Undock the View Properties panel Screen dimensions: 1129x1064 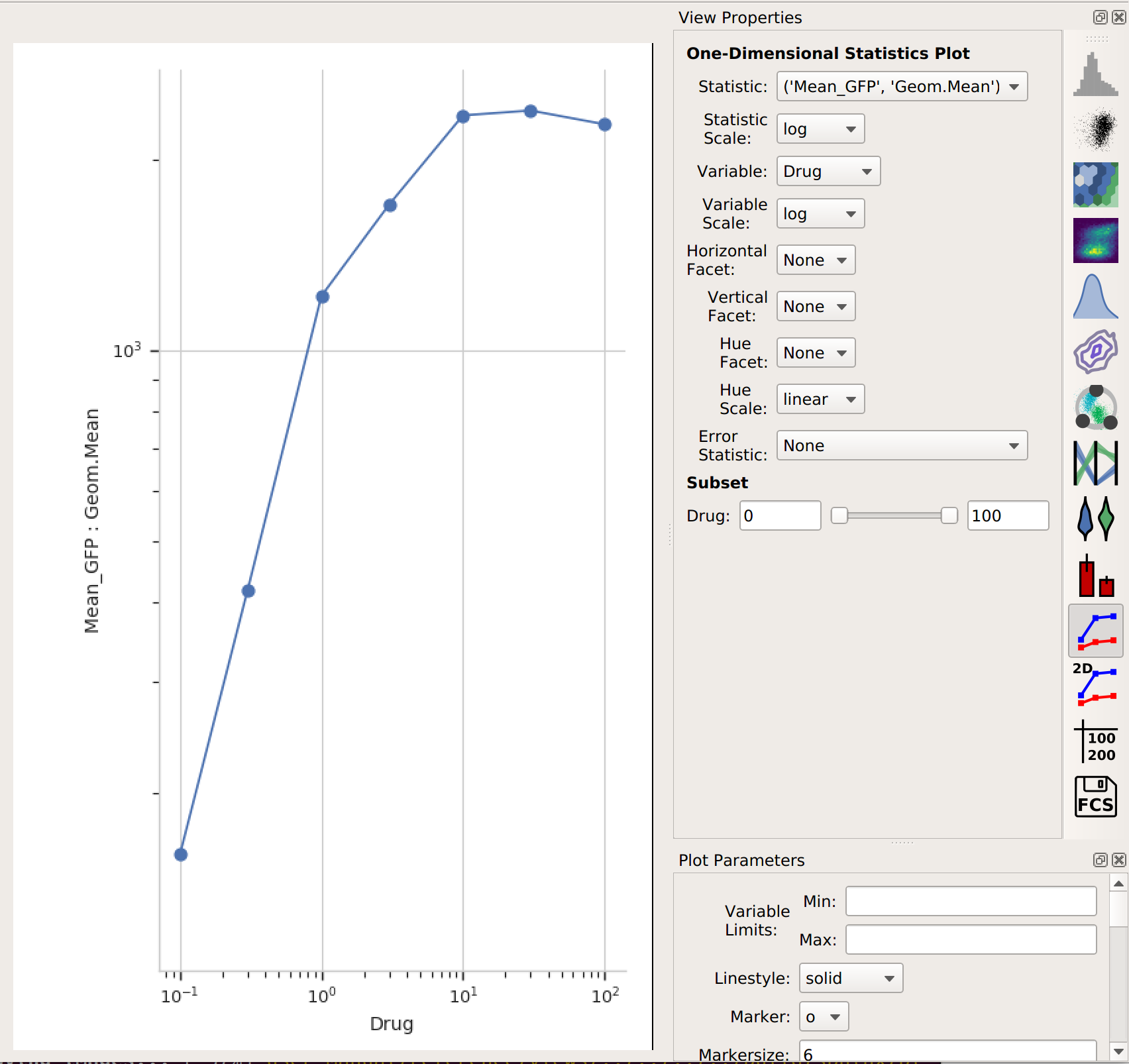(x=1100, y=17)
